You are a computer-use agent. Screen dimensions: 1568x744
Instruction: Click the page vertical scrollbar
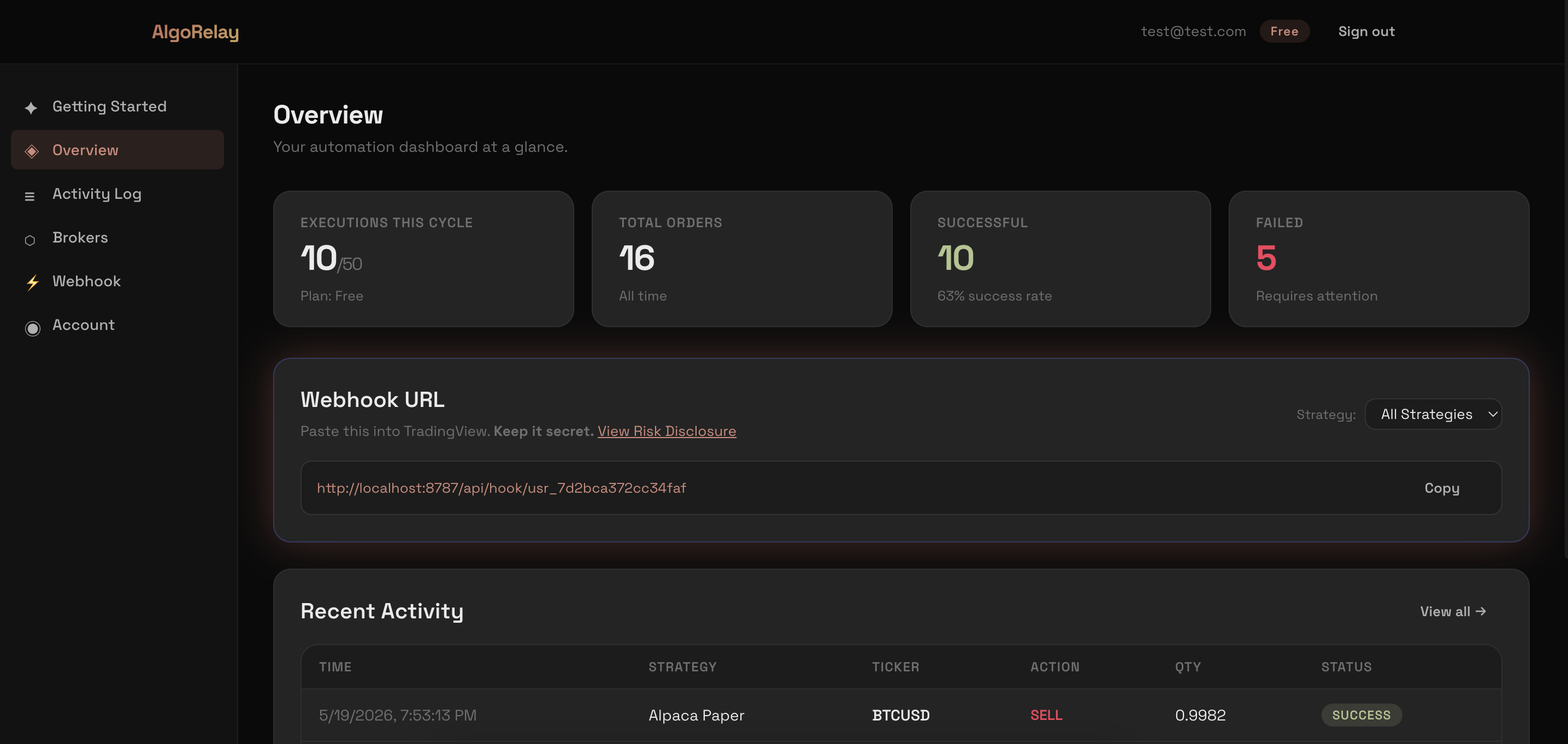pyautogui.click(x=1566, y=279)
